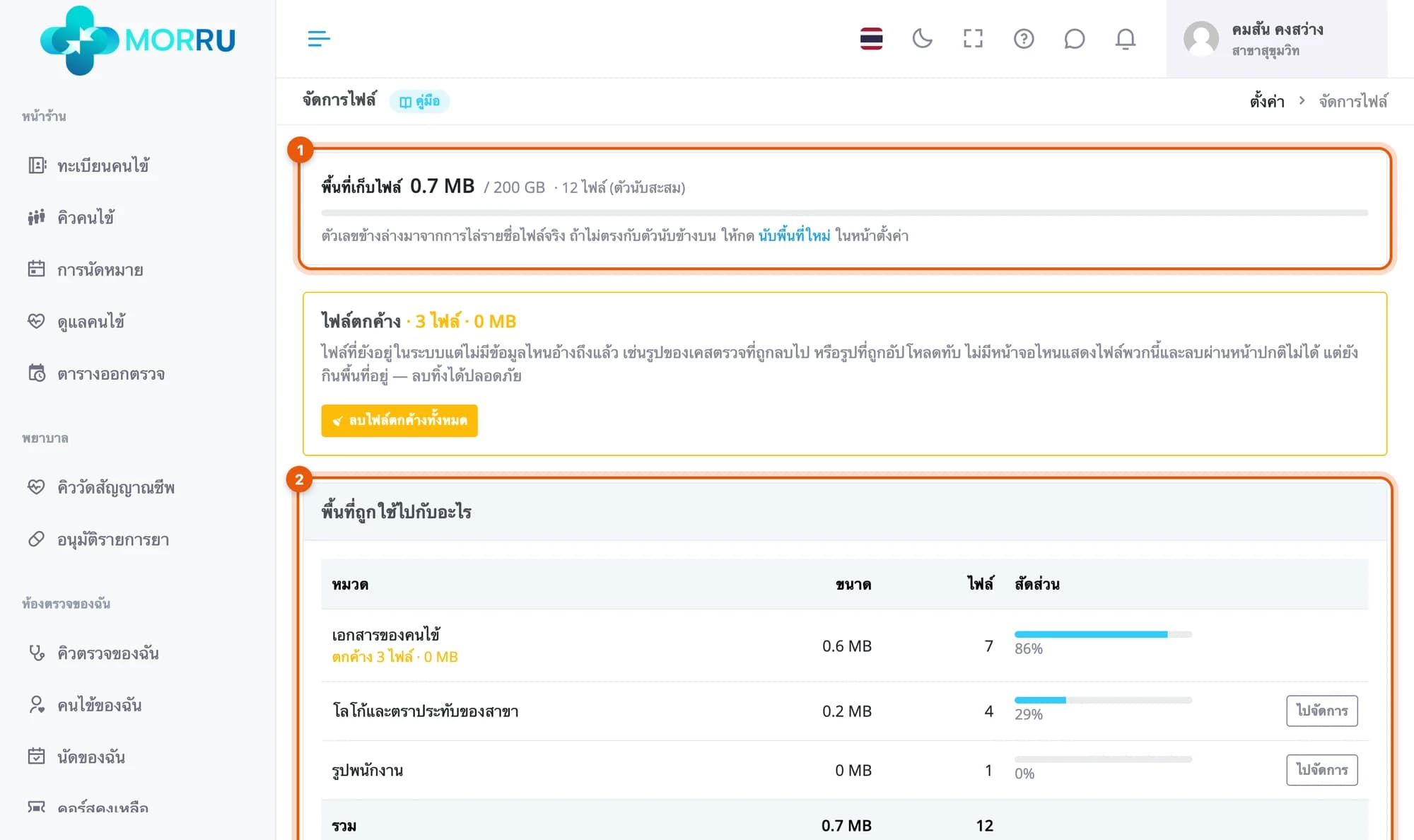
Task: Toggle the sidebar hamburger menu
Action: [x=319, y=39]
